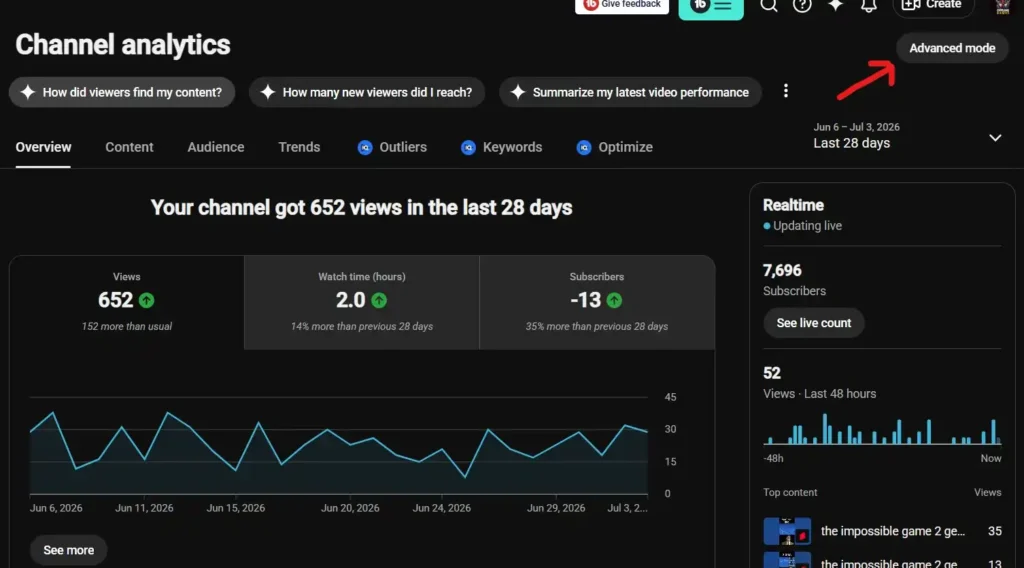Switch to Advanced mode
This screenshot has height=568, width=1024.
[952, 48]
